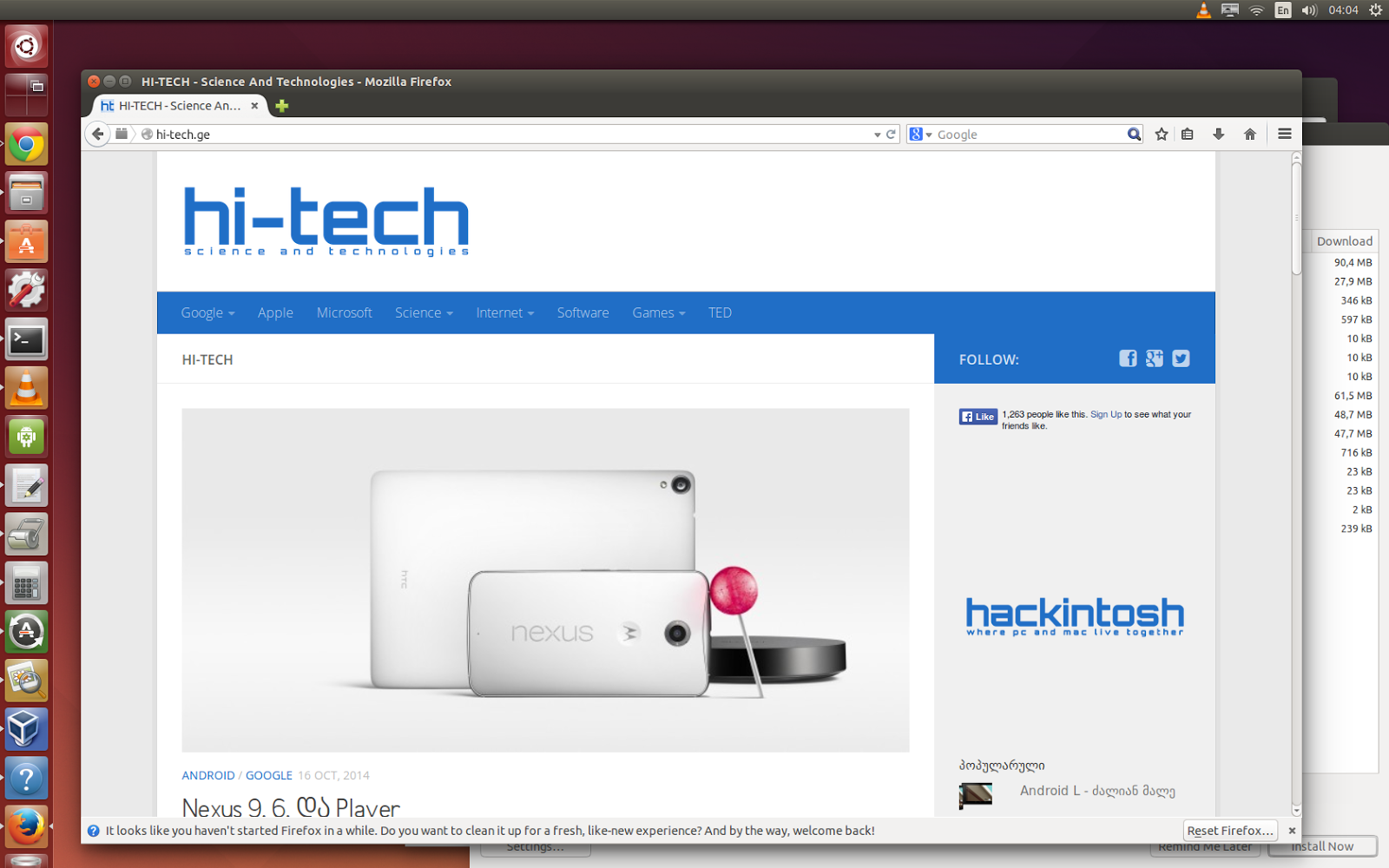This screenshot has height=868, width=1389.
Task: Click Install Now in background updater window
Action: [1322, 846]
